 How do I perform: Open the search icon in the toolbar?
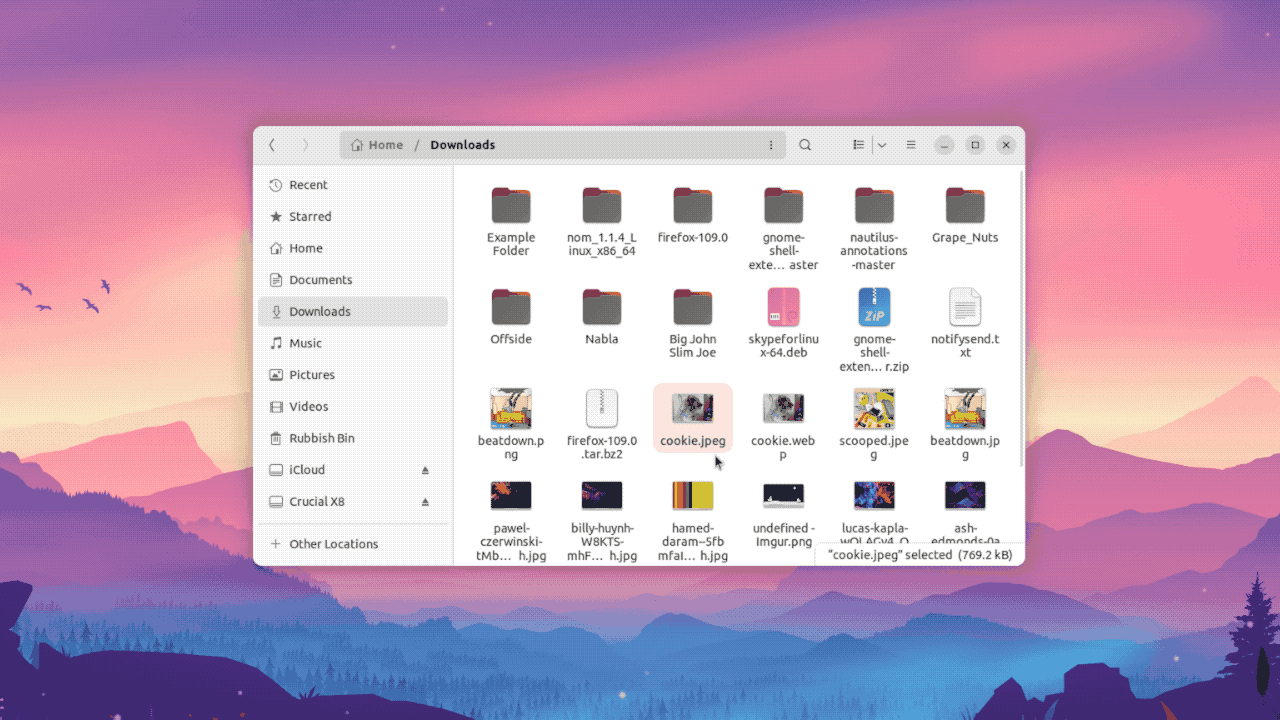coord(805,144)
